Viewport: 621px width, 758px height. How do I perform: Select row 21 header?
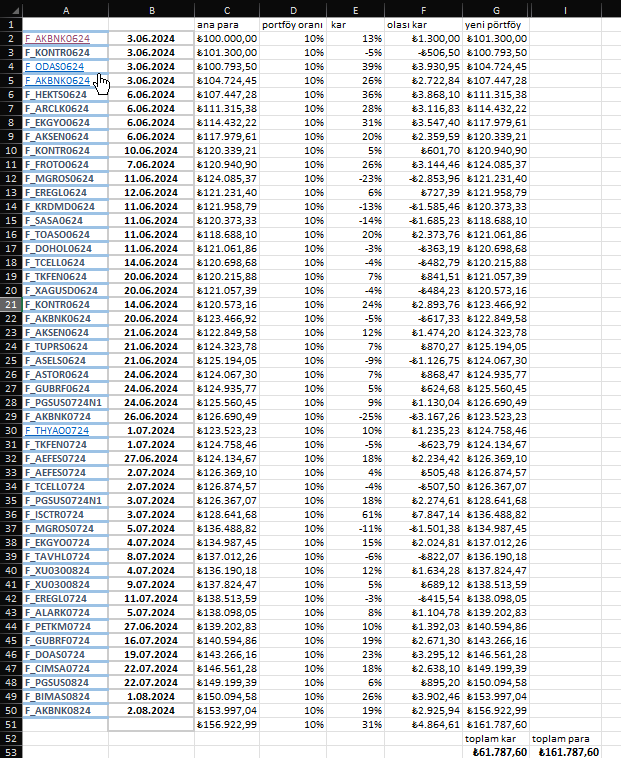point(11,305)
